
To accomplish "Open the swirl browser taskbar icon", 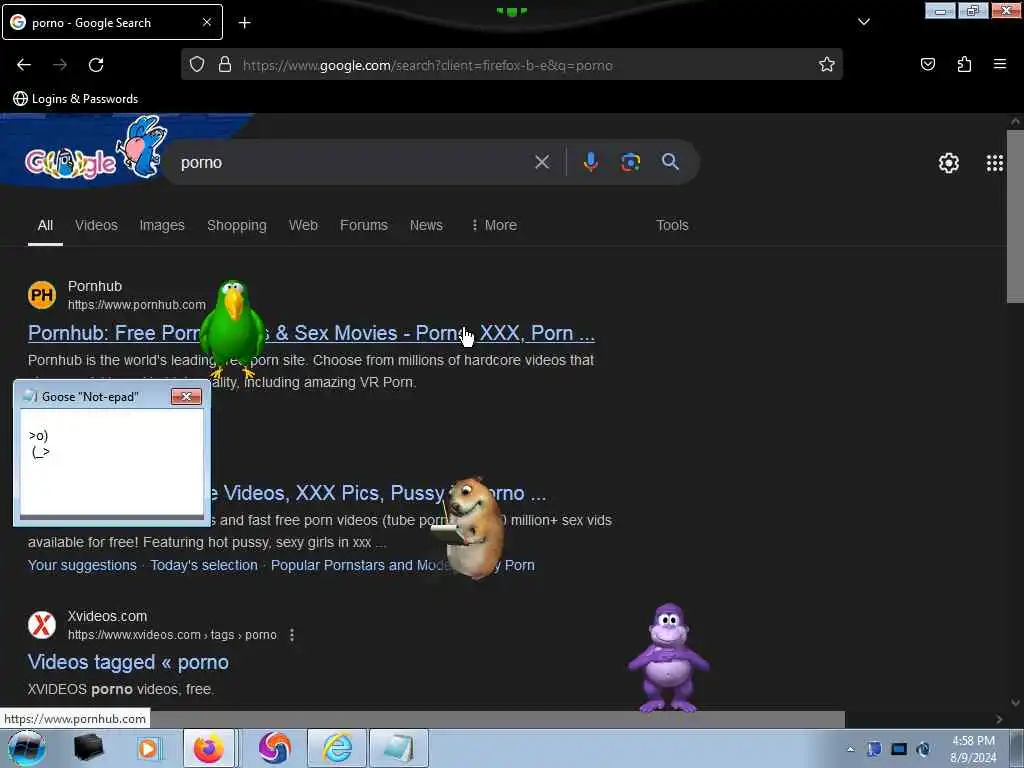I will [275, 748].
